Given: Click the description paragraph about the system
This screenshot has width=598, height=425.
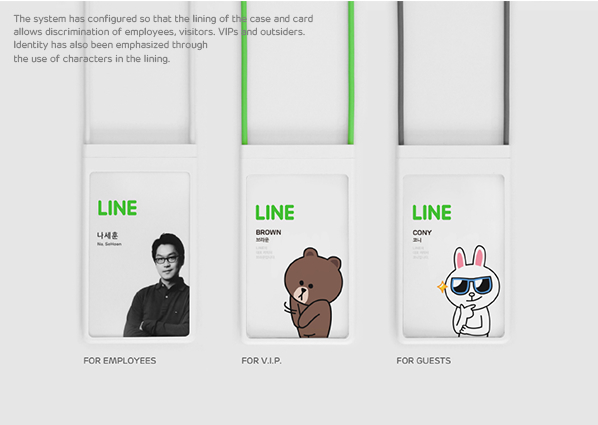Looking at the screenshot, I should coord(163,39).
